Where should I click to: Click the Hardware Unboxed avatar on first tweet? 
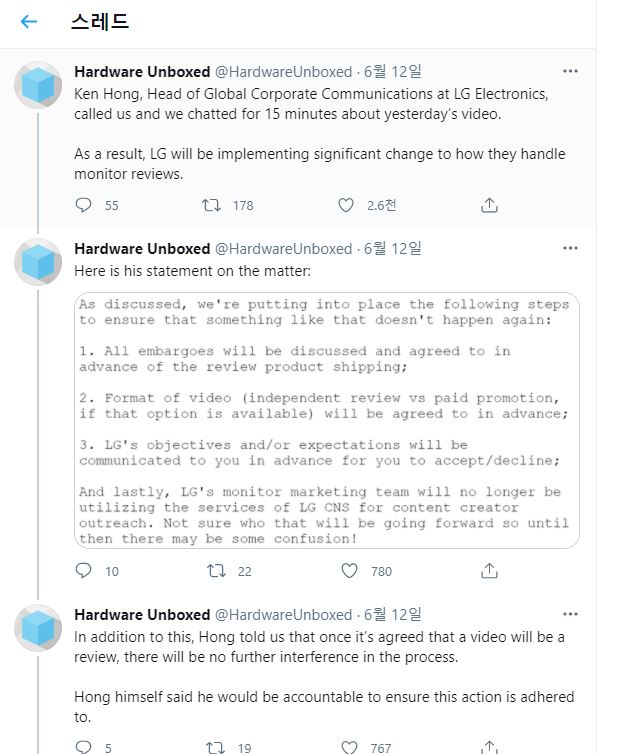38,85
